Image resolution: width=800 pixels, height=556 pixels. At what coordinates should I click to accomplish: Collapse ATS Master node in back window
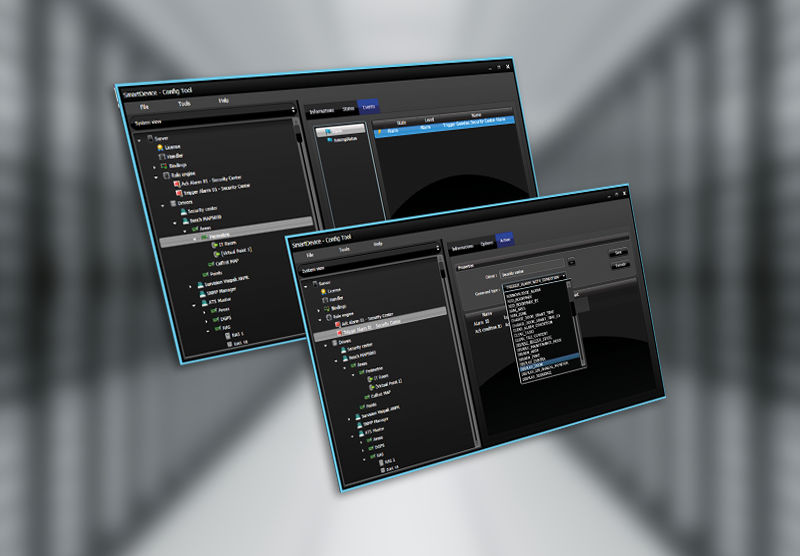click(x=194, y=305)
